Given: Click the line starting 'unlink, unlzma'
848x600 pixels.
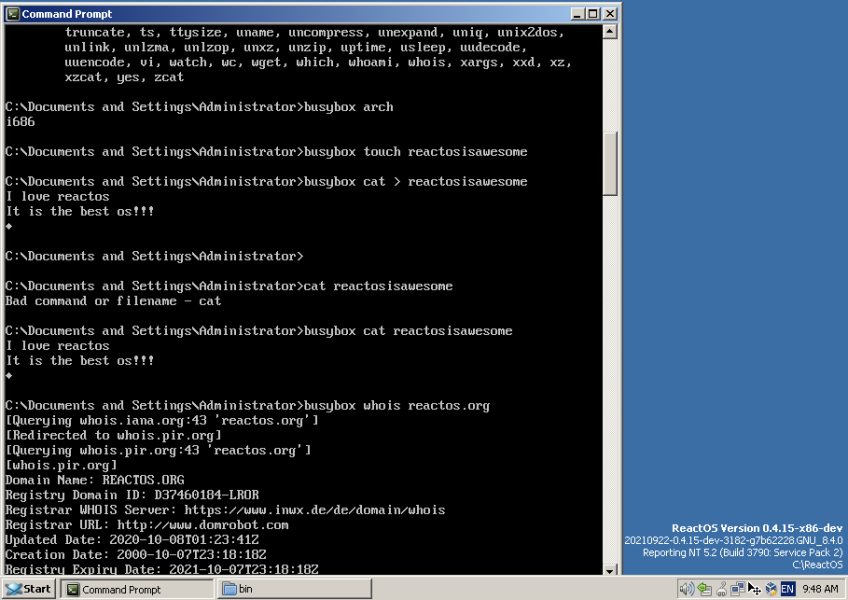Looking at the screenshot, I should [x=296, y=47].
